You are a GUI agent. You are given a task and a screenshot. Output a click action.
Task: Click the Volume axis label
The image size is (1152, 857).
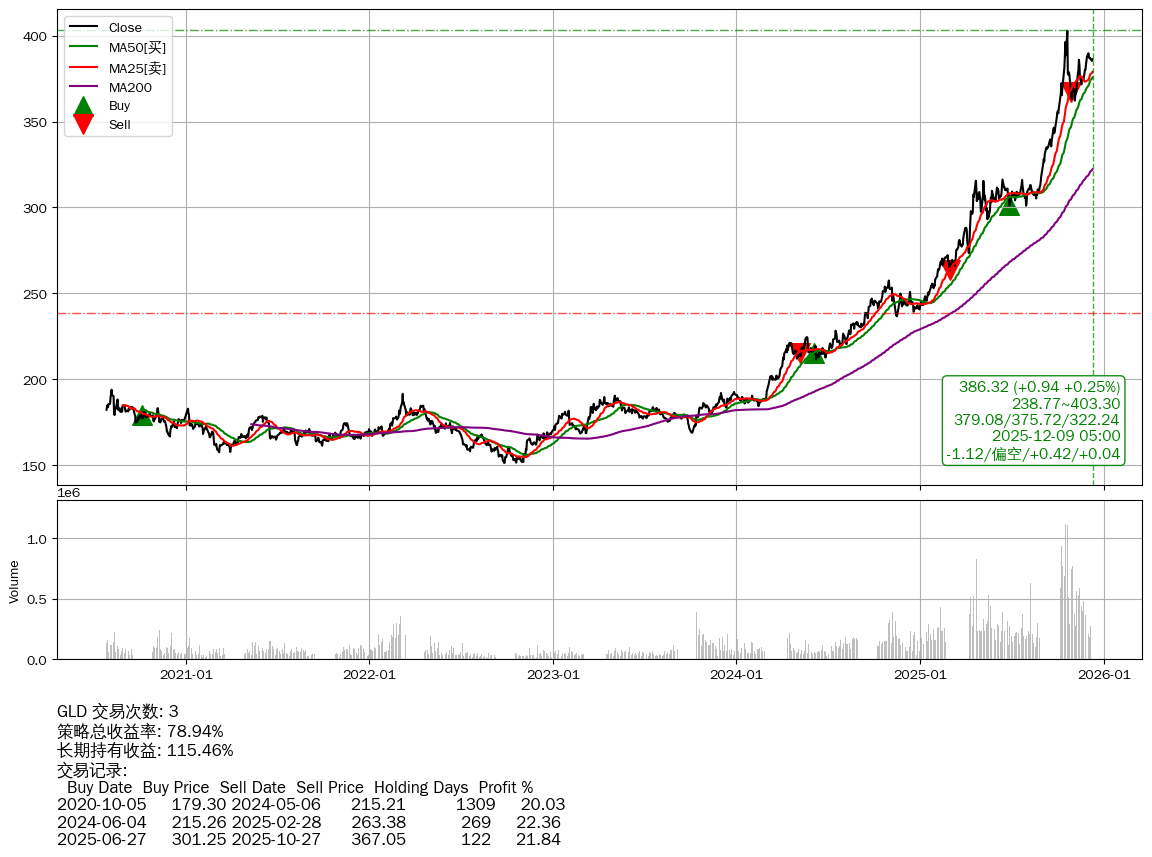14,580
